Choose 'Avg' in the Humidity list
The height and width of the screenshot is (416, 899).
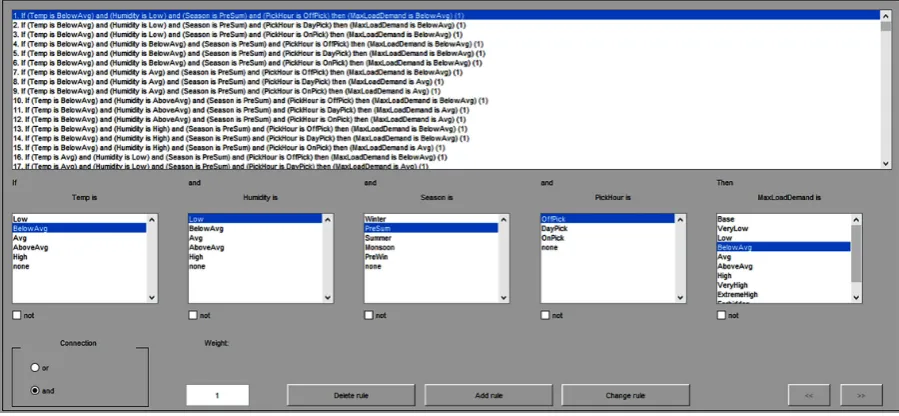[256, 238]
